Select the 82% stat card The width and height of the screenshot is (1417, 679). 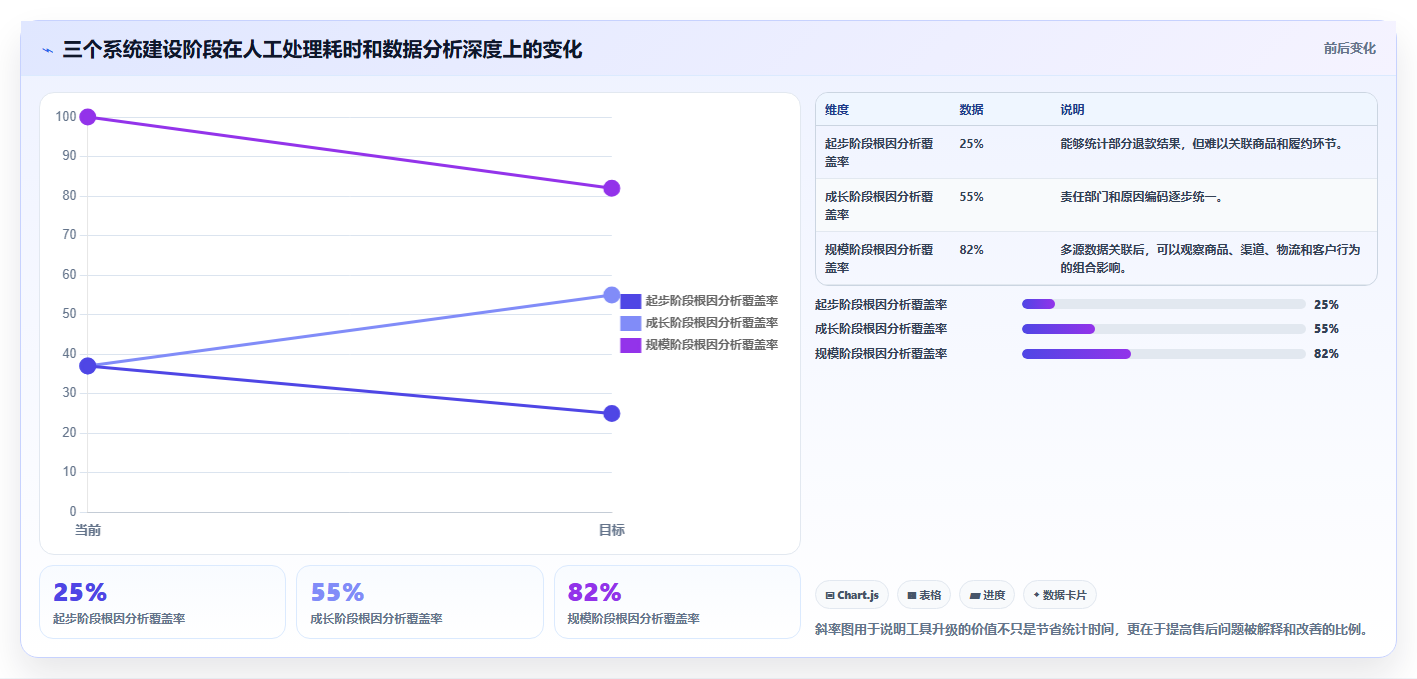[677, 602]
